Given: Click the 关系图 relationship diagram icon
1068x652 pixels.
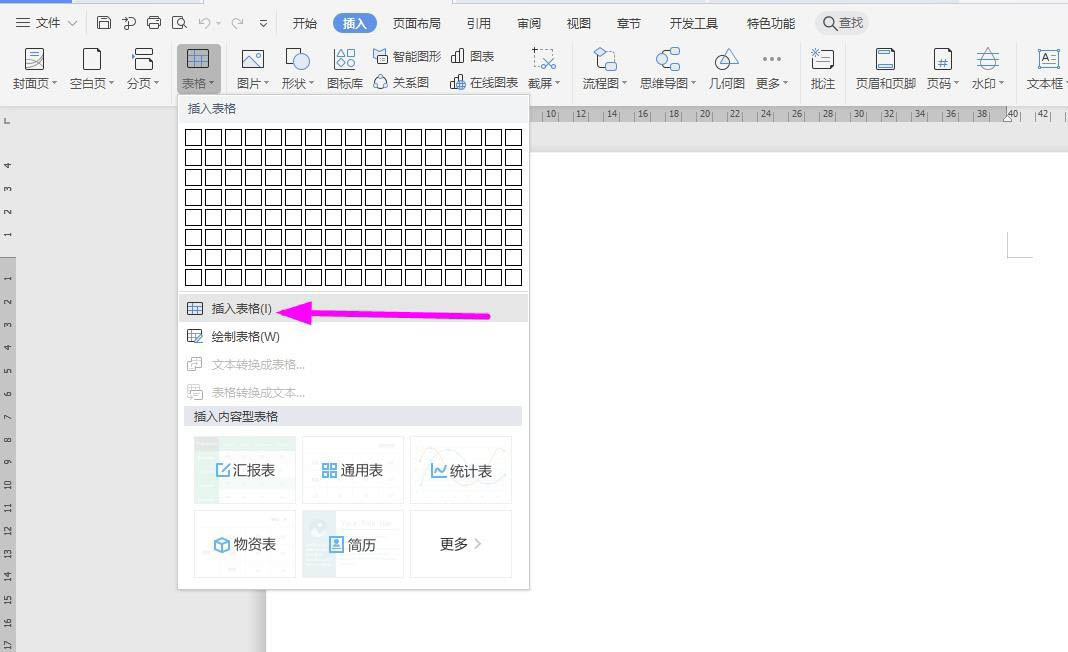Looking at the screenshot, I should pyautogui.click(x=401, y=83).
